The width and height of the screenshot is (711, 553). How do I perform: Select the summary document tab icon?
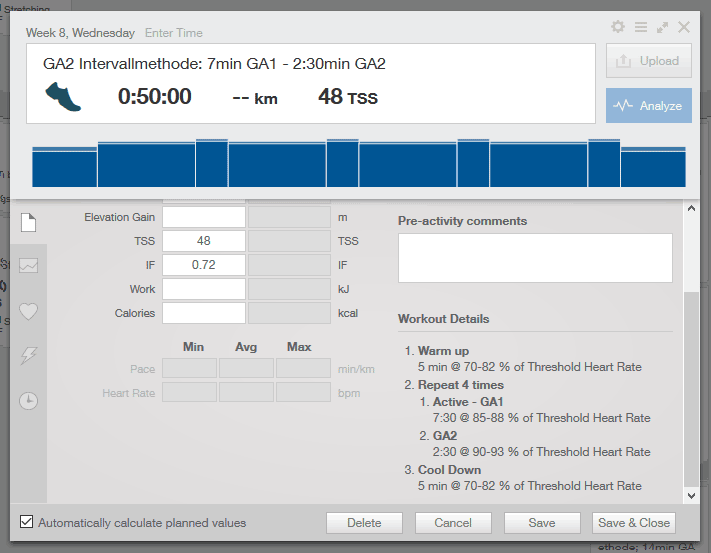point(28,222)
